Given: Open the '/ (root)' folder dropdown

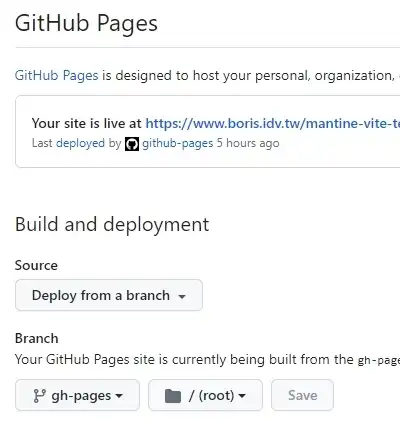Looking at the screenshot, I should [205, 395].
